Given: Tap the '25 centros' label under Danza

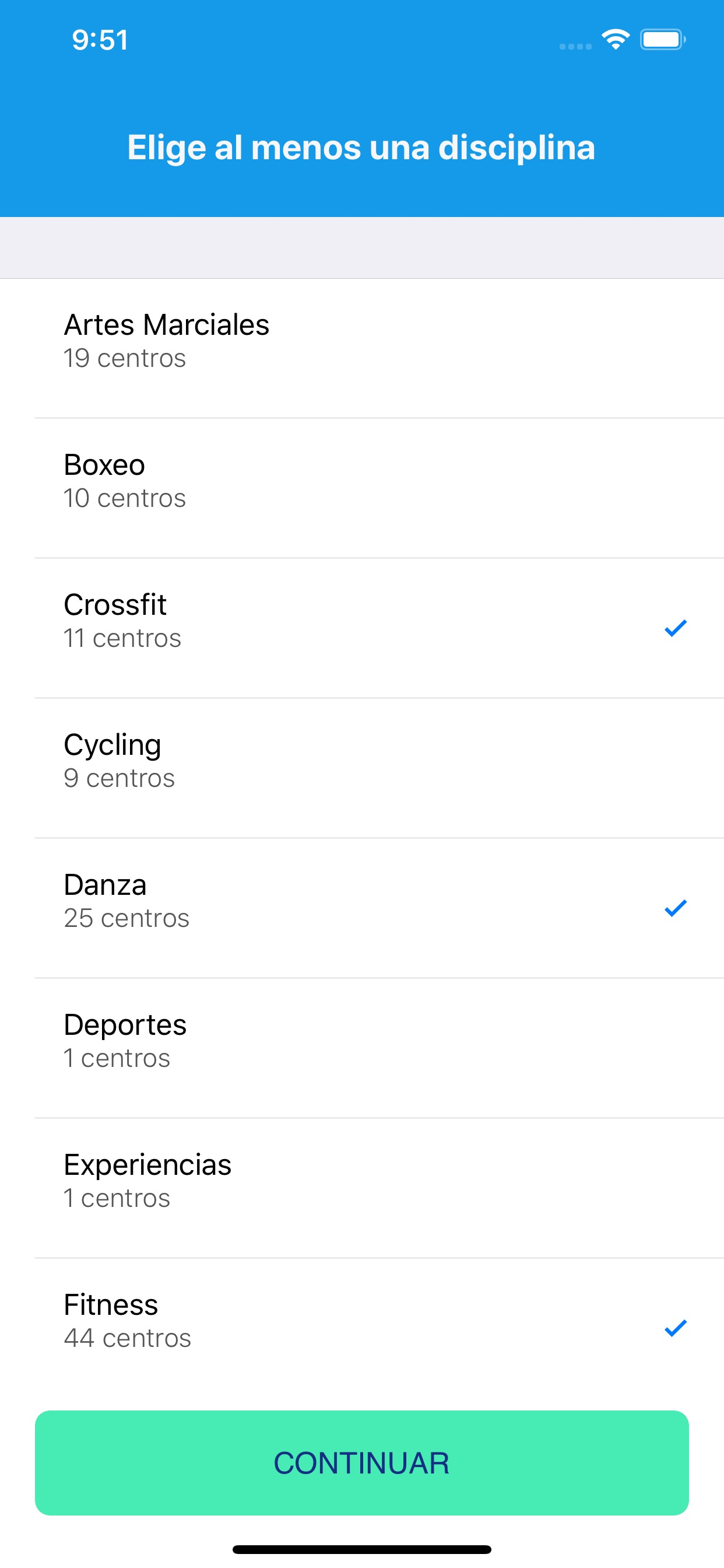Looking at the screenshot, I should tap(126, 919).
